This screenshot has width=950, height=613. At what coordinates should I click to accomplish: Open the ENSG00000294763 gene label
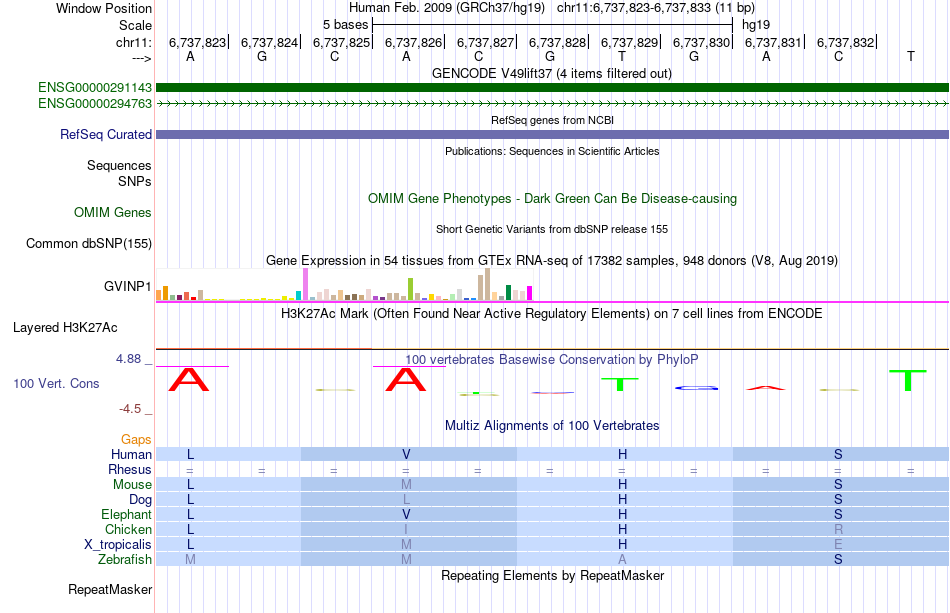click(x=95, y=104)
